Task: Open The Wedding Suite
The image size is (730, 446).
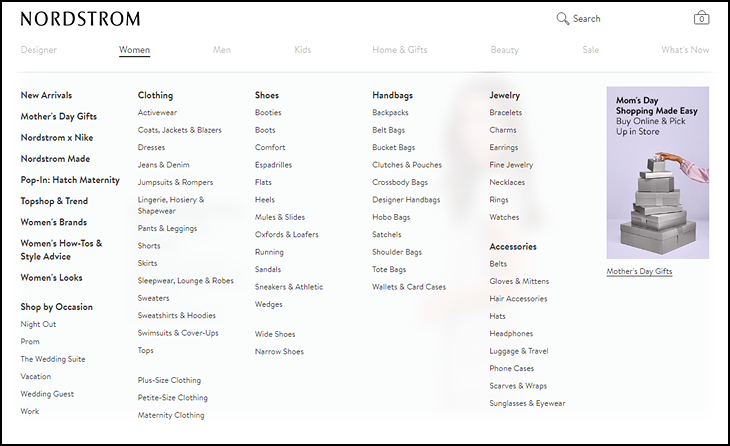Action: click(x=53, y=359)
